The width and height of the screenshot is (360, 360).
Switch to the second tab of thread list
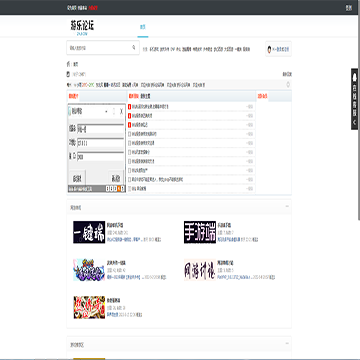pos(145,96)
